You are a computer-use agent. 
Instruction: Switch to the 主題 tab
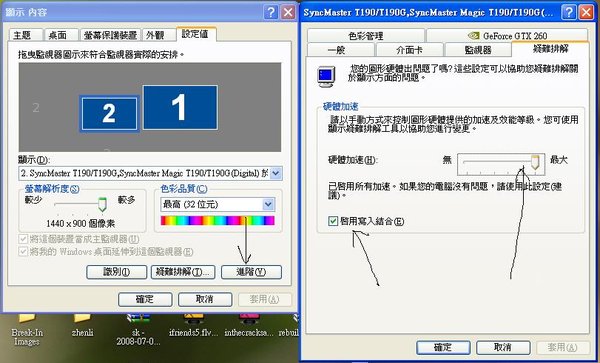coord(25,35)
